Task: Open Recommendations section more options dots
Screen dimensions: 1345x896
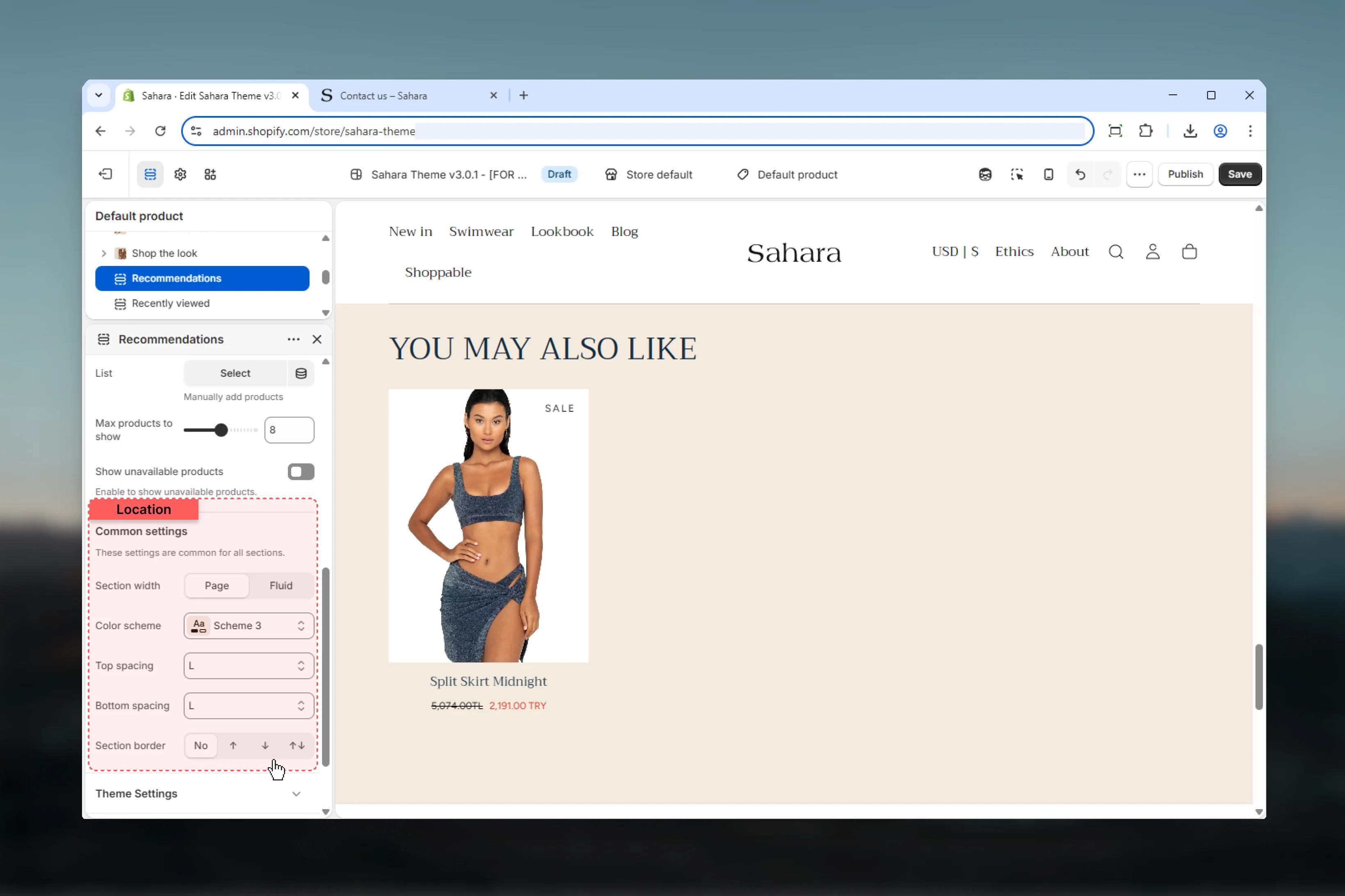Action: [293, 339]
